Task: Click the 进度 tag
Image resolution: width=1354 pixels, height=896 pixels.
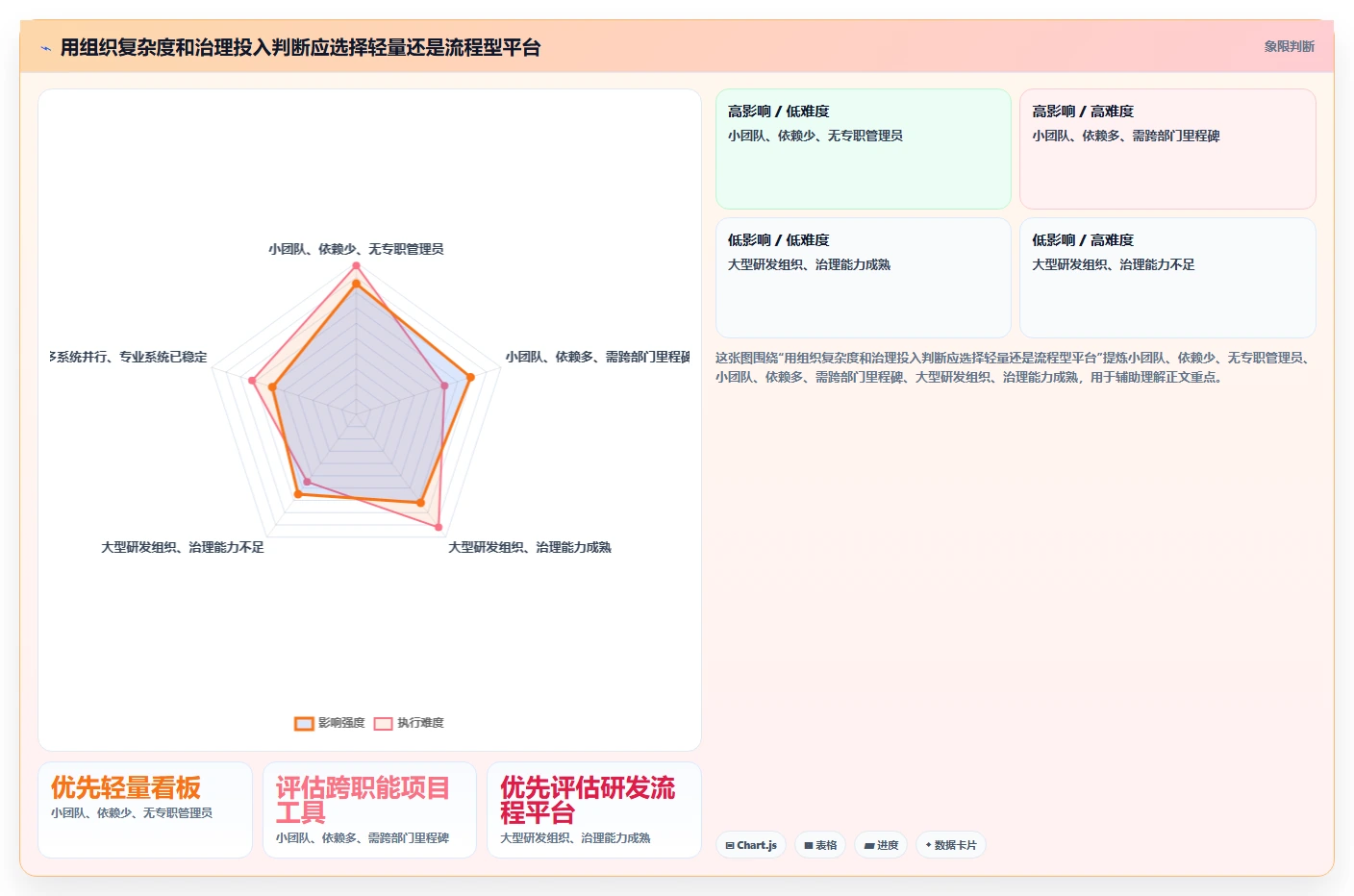Action: tap(881, 845)
